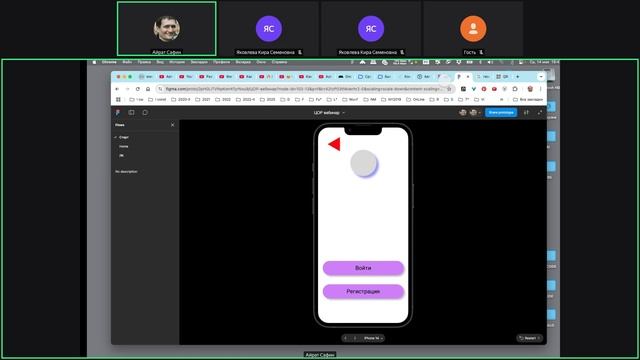Viewport: 640px width, 360px height.
Task: Open the 2021 bookmarks folder
Action: click(x=202, y=100)
